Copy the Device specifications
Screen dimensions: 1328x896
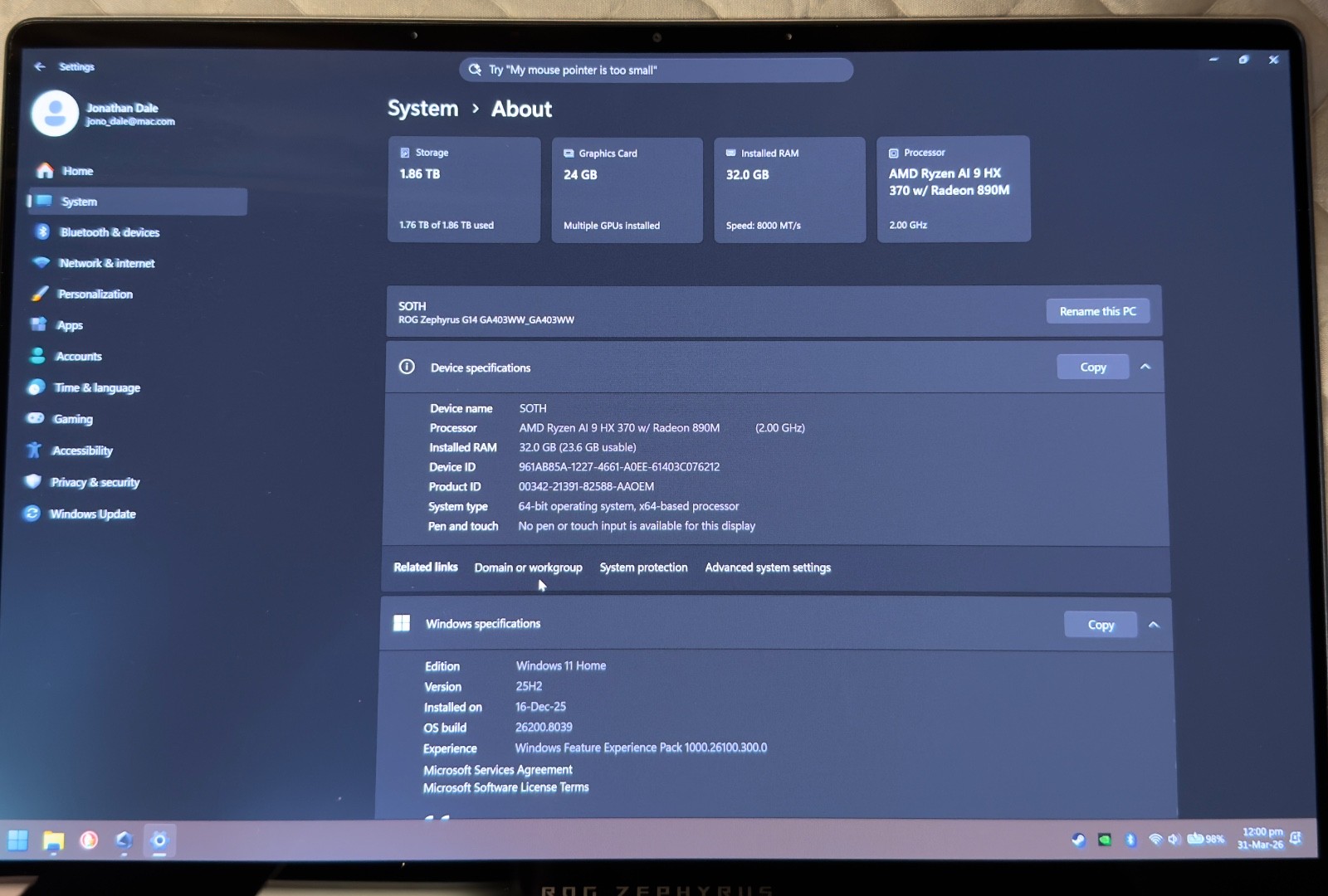[1093, 367]
